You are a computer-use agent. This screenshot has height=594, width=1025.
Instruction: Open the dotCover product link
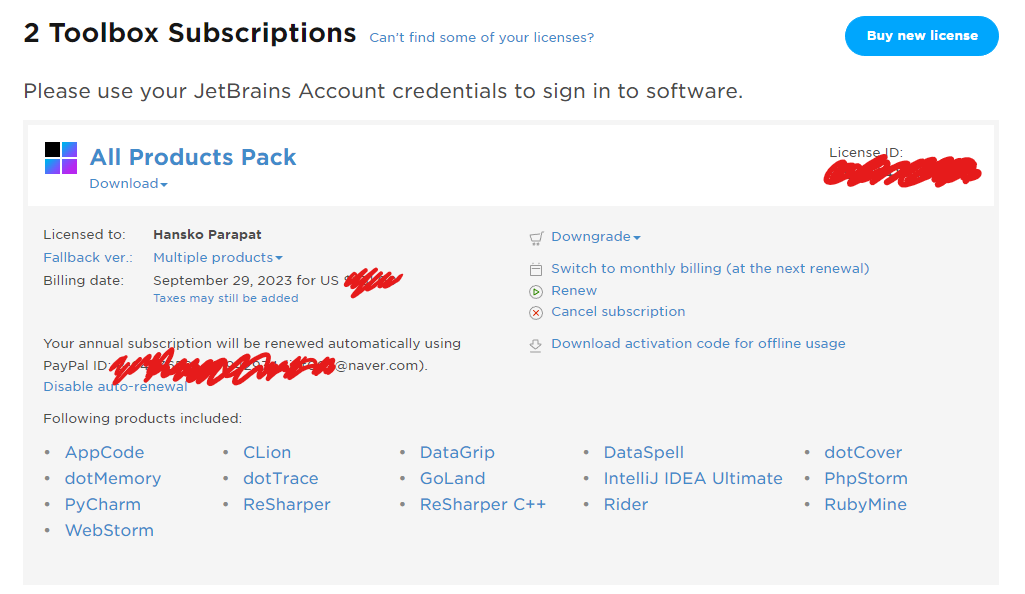(863, 452)
